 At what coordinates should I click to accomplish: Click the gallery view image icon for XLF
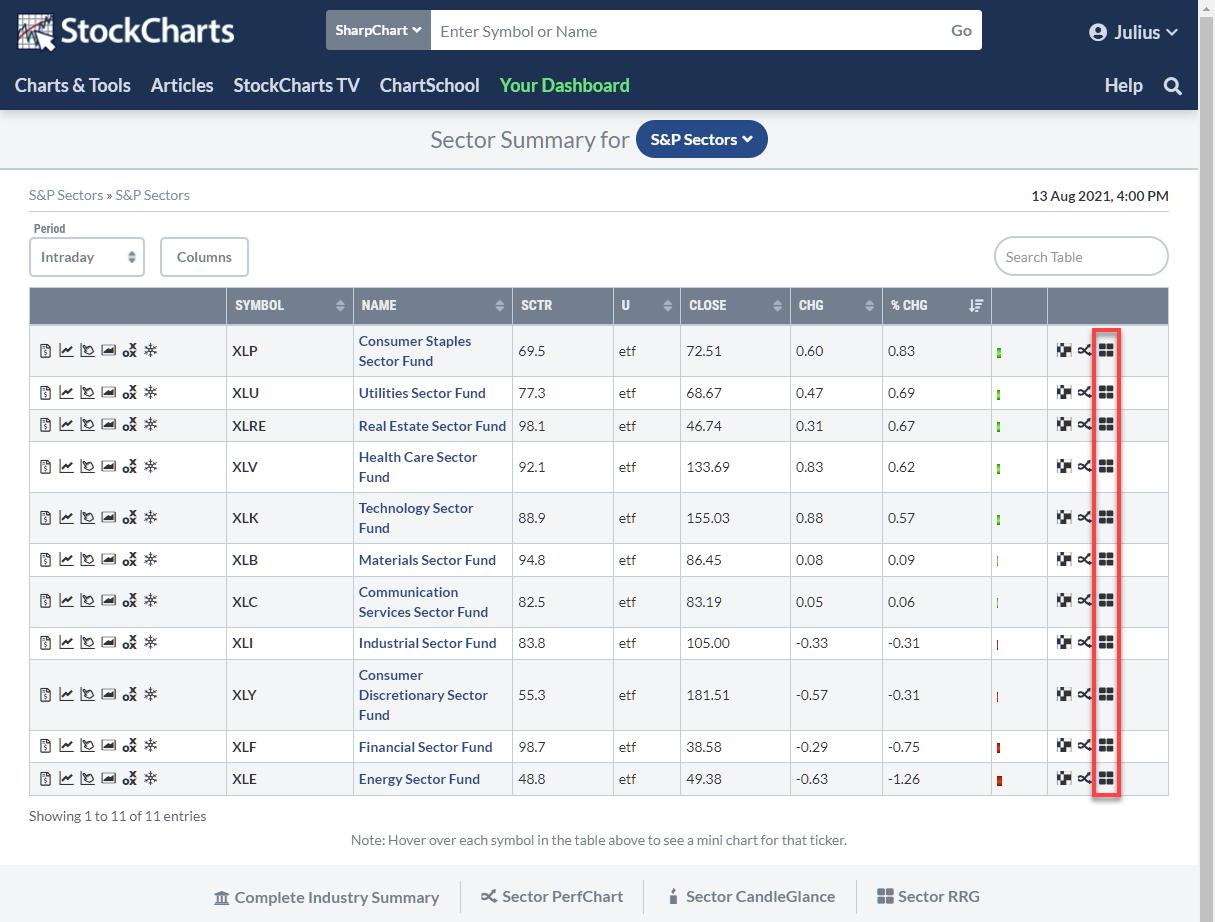tap(108, 746)
